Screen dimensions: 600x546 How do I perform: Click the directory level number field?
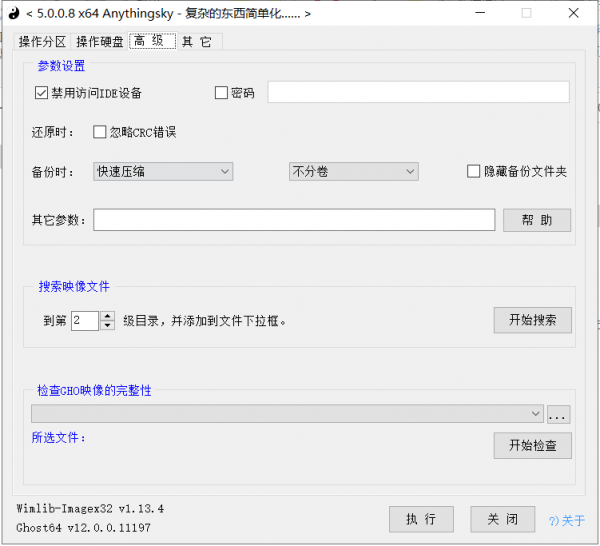click(85, 320)
